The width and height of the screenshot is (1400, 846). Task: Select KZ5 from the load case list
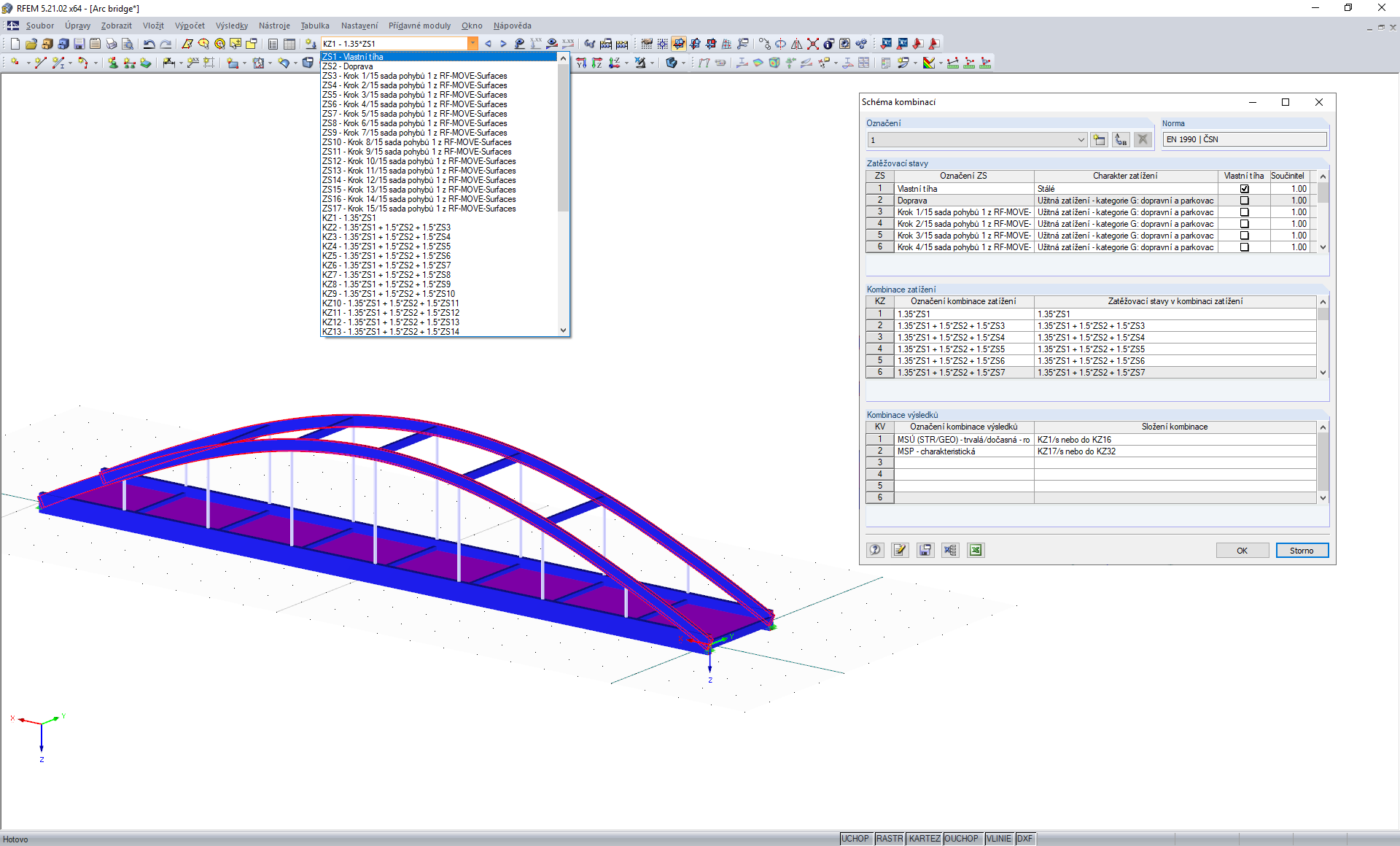coord(386,256)
